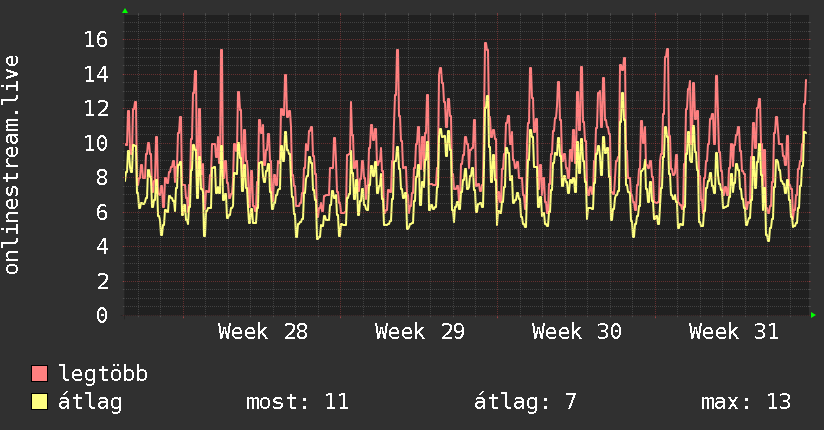The height and width of the screenshot is (430, 824).
Task: Click the yellow átlag legend color swatch
Action: pos(39,402)
